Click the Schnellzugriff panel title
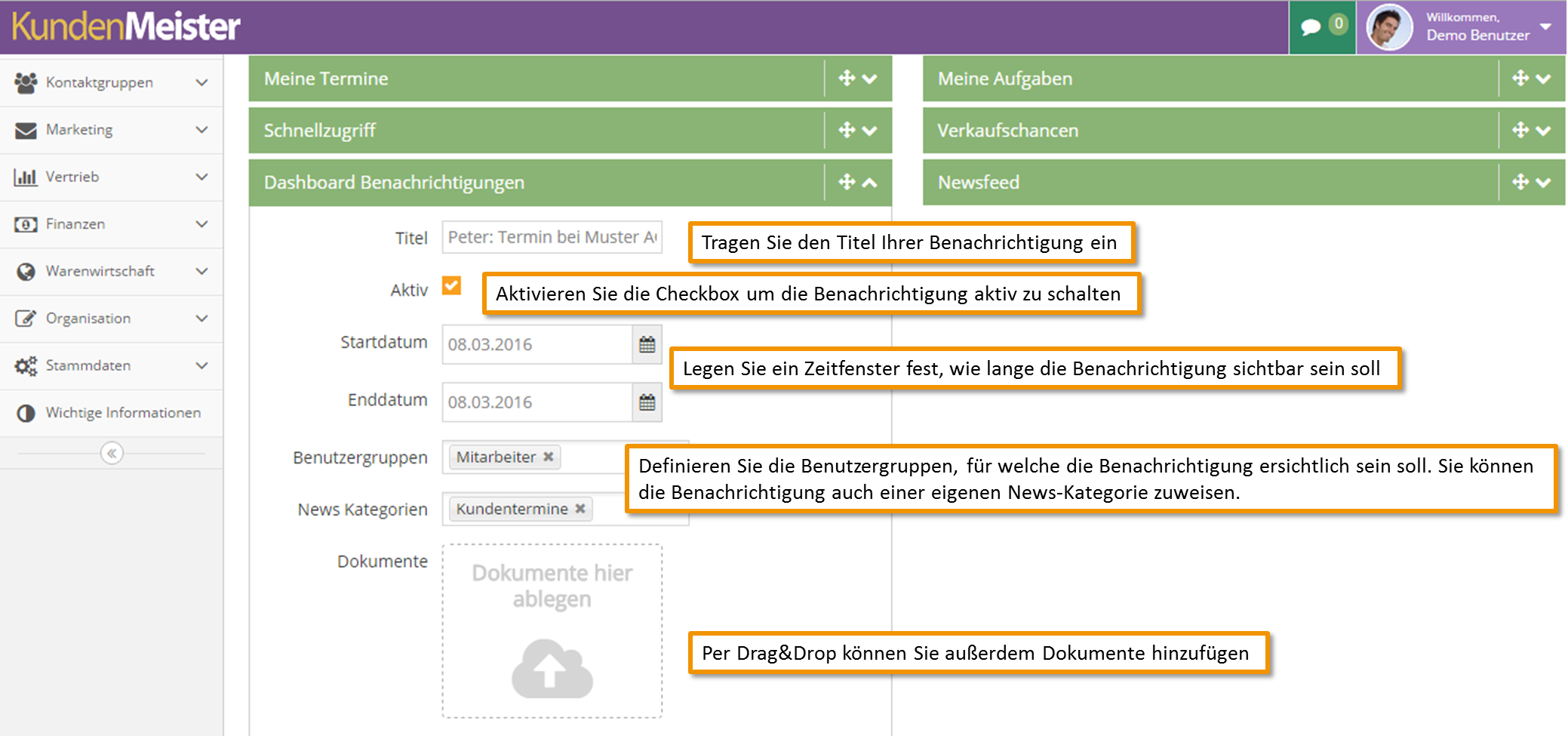This screenshot has width=1568, height=736. coord(320,131)
